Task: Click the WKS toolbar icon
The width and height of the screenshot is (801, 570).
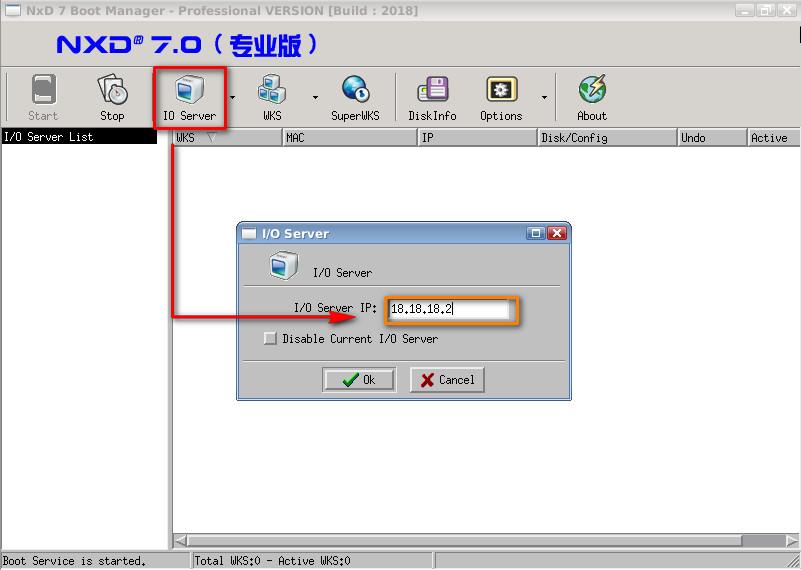Action: [x=272, y=97]
